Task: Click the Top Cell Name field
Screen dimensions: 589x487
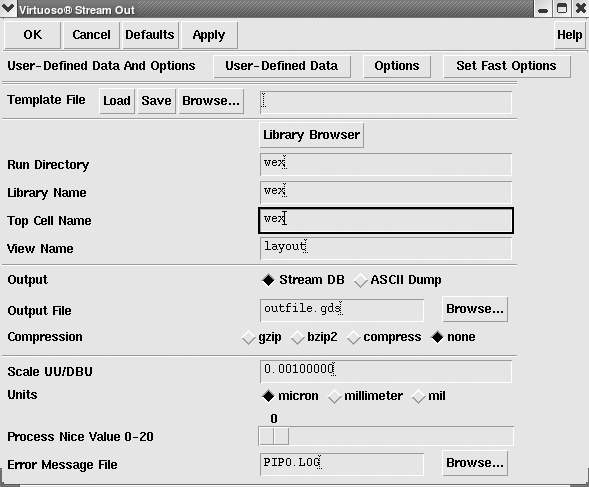Action: pos(386,220)
